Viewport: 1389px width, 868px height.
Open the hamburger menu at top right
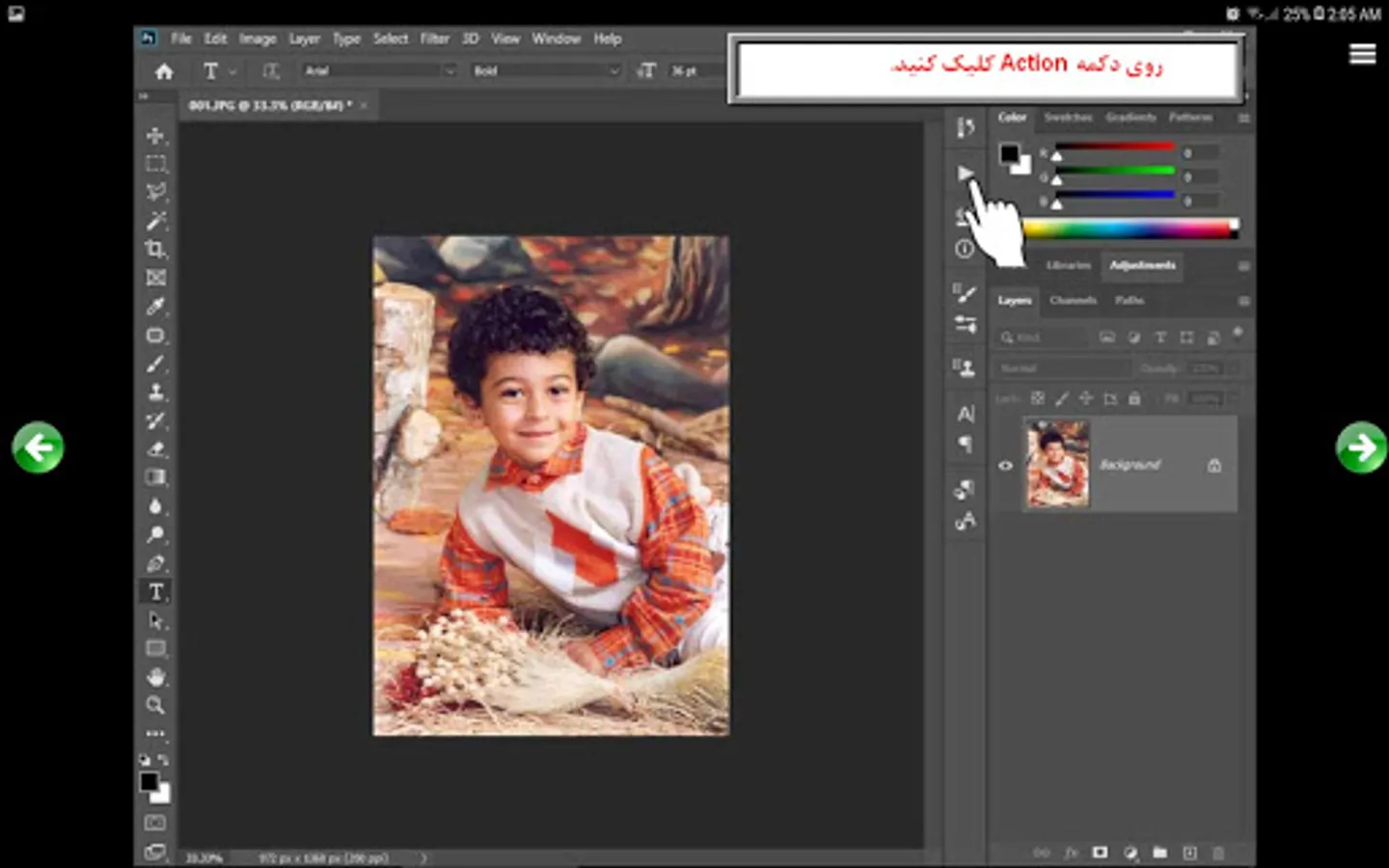tap(1362, 54)
